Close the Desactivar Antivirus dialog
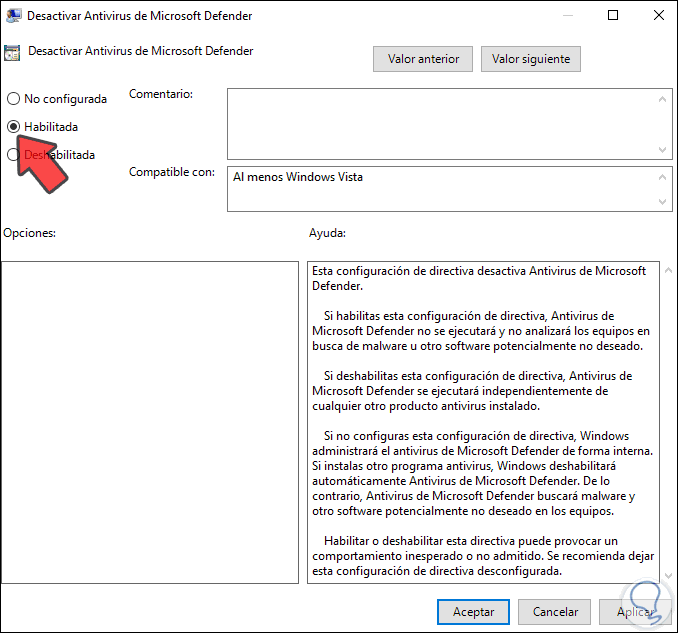This screenshot has height=633, width=678. (659, 16)
